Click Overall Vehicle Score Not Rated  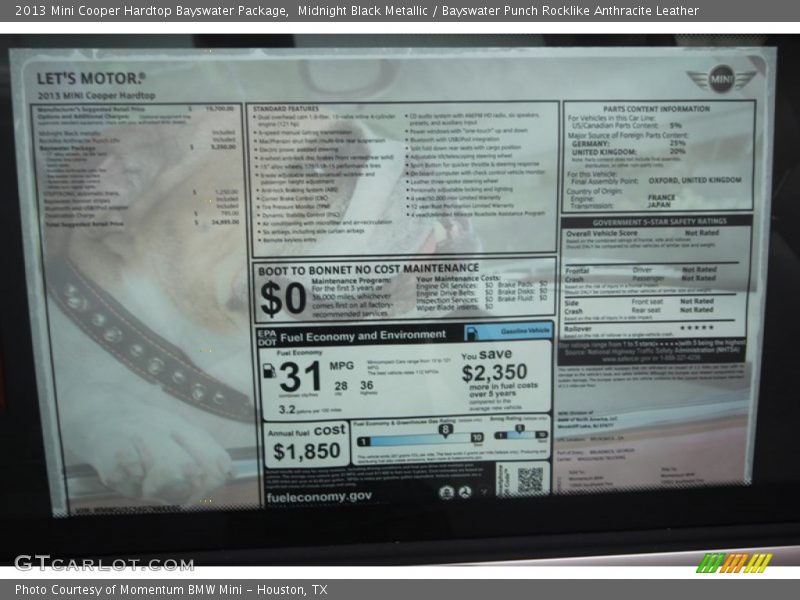click(x=642, y=233)
